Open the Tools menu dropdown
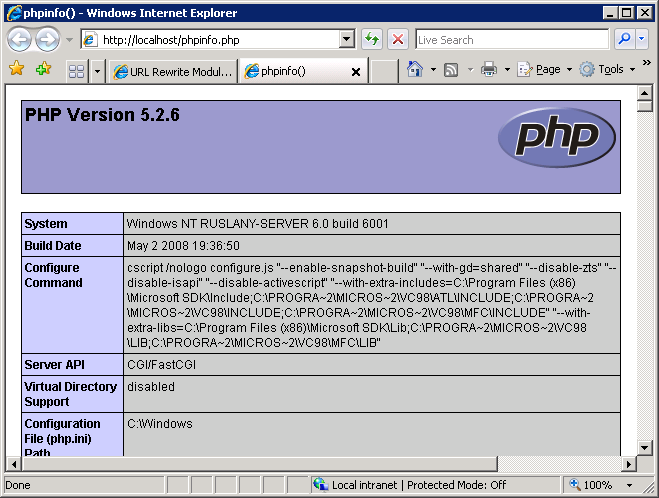The width and height of the screenshot is (659, 498). [609, 70]
